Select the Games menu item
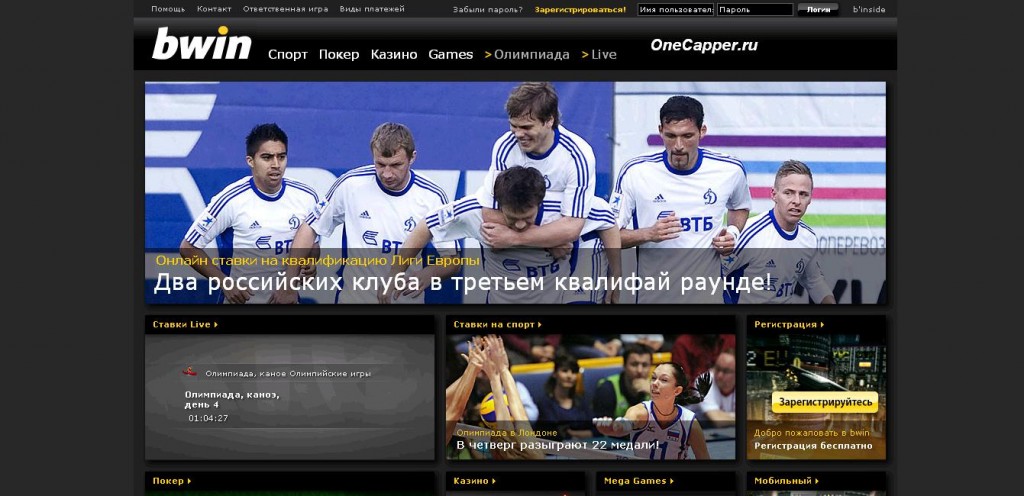 (x=451, y=55)
